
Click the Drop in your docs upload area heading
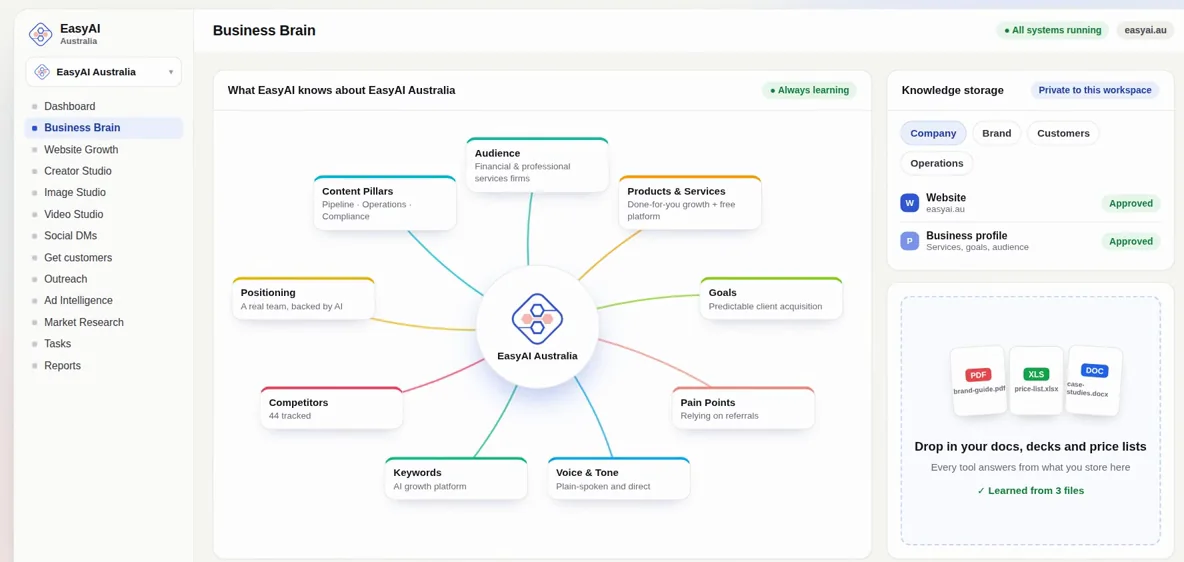tap(1030, 447)
